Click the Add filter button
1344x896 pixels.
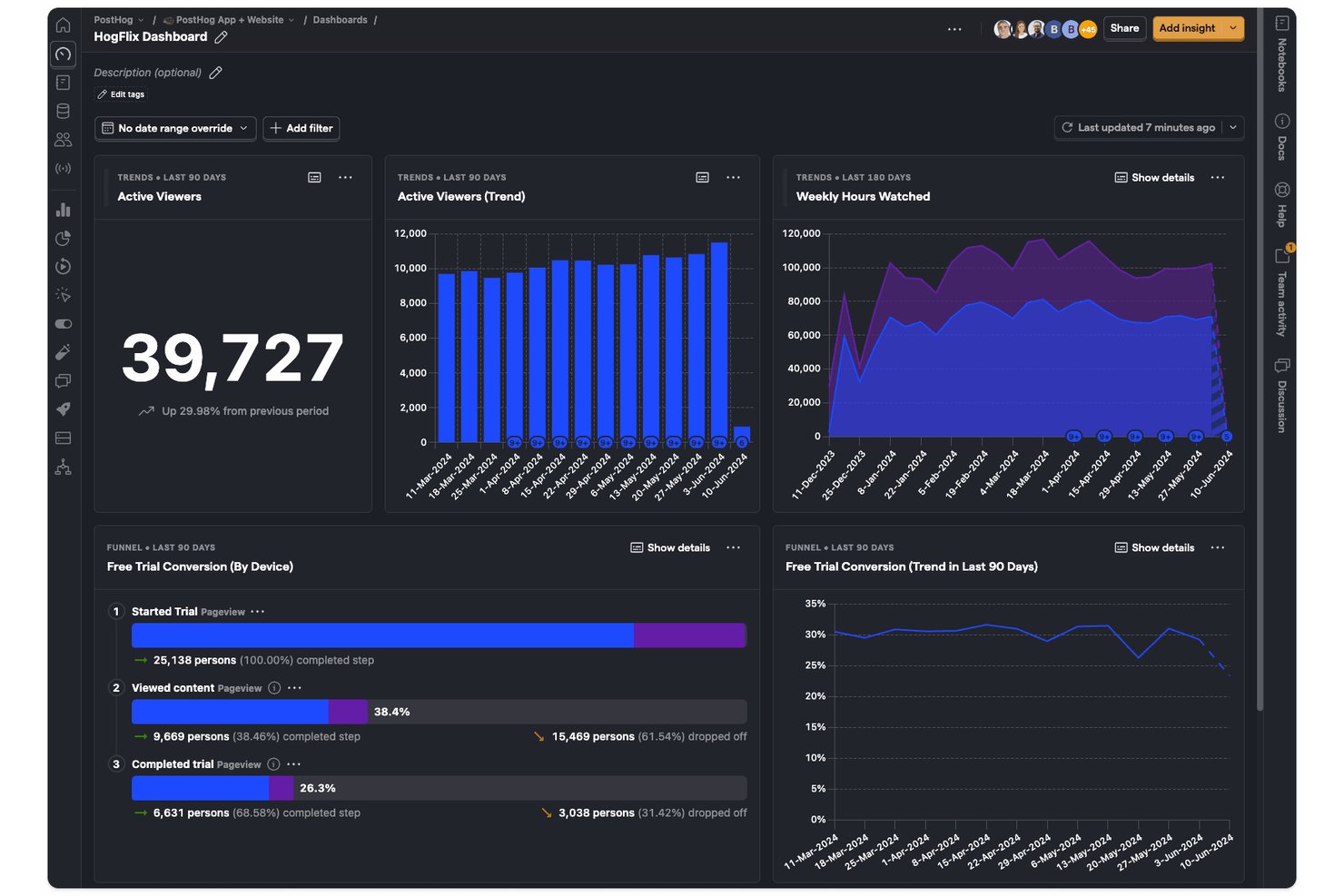301,129
